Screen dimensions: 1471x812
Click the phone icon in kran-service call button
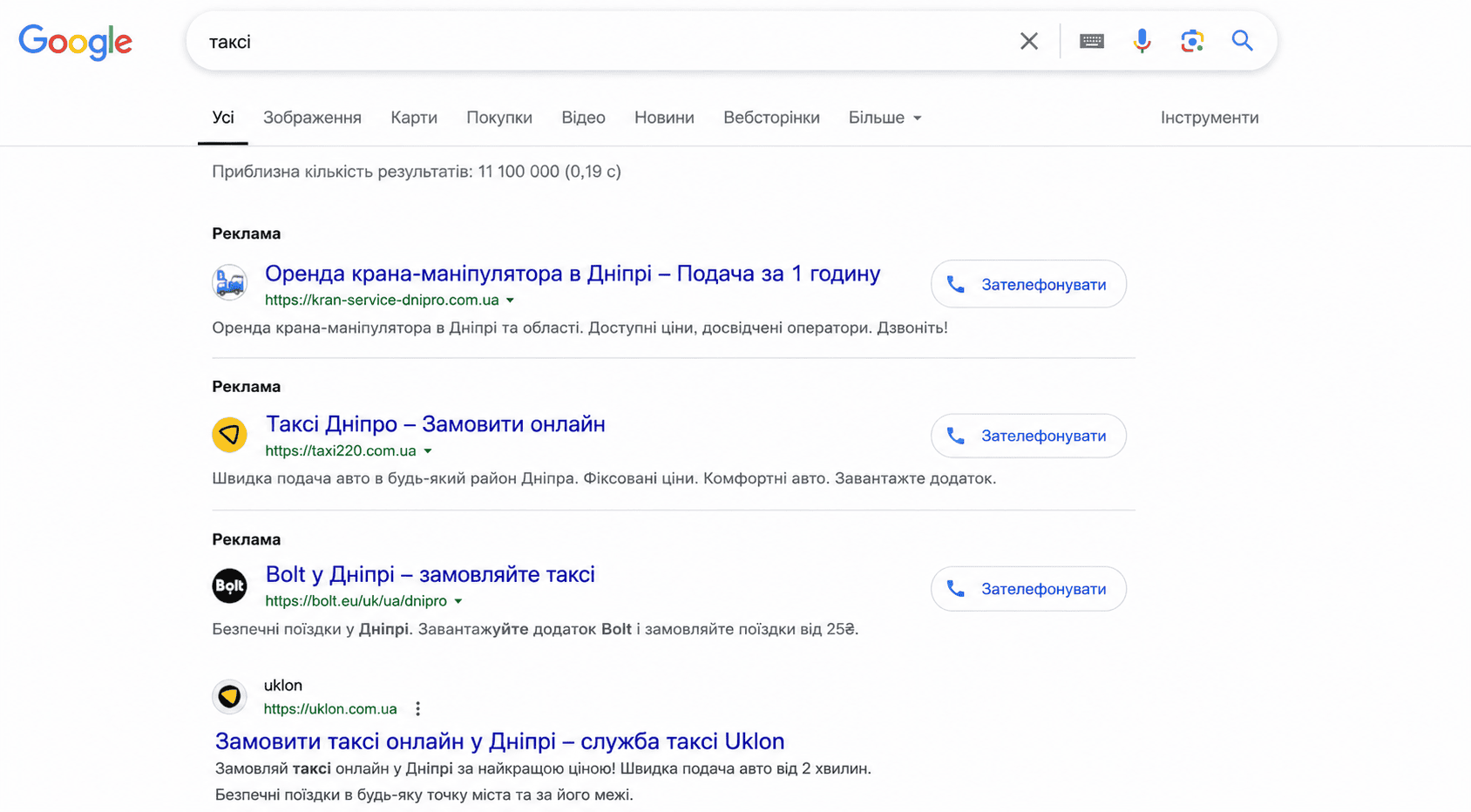[x=956, y=285]
